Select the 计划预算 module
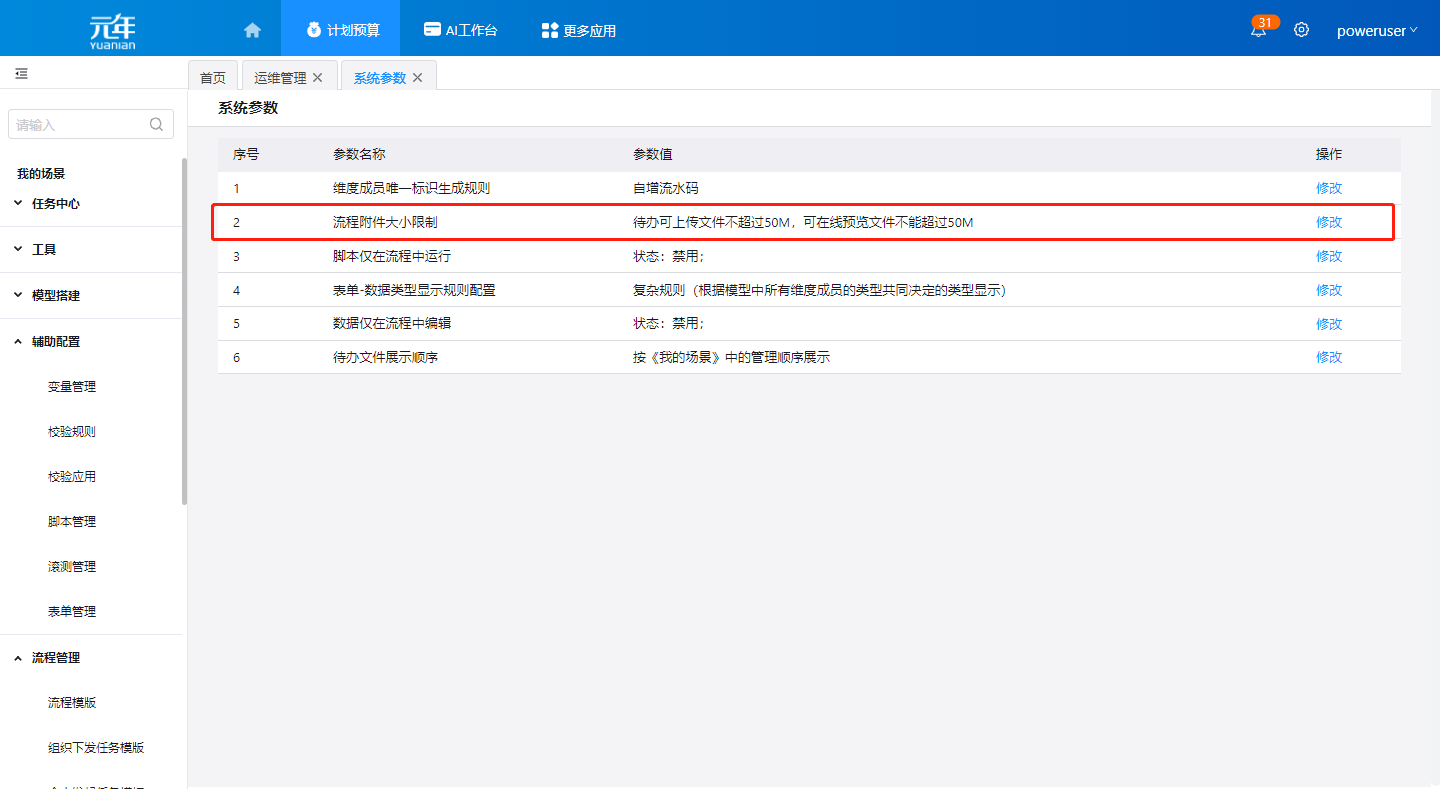 pyautogui.click(x=342, y=30)
